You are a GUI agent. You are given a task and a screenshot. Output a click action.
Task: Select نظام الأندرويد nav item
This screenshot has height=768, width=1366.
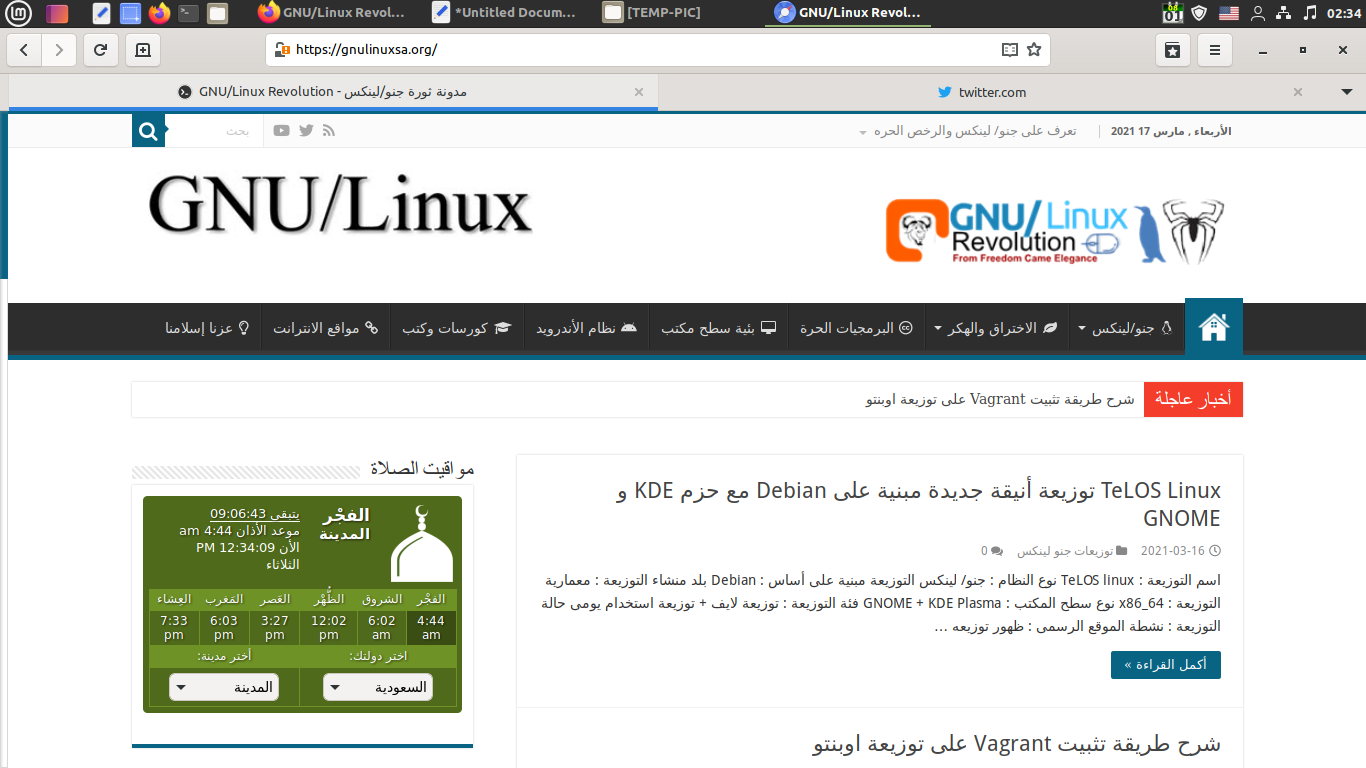pyautogui.click(x=586, y=328)
